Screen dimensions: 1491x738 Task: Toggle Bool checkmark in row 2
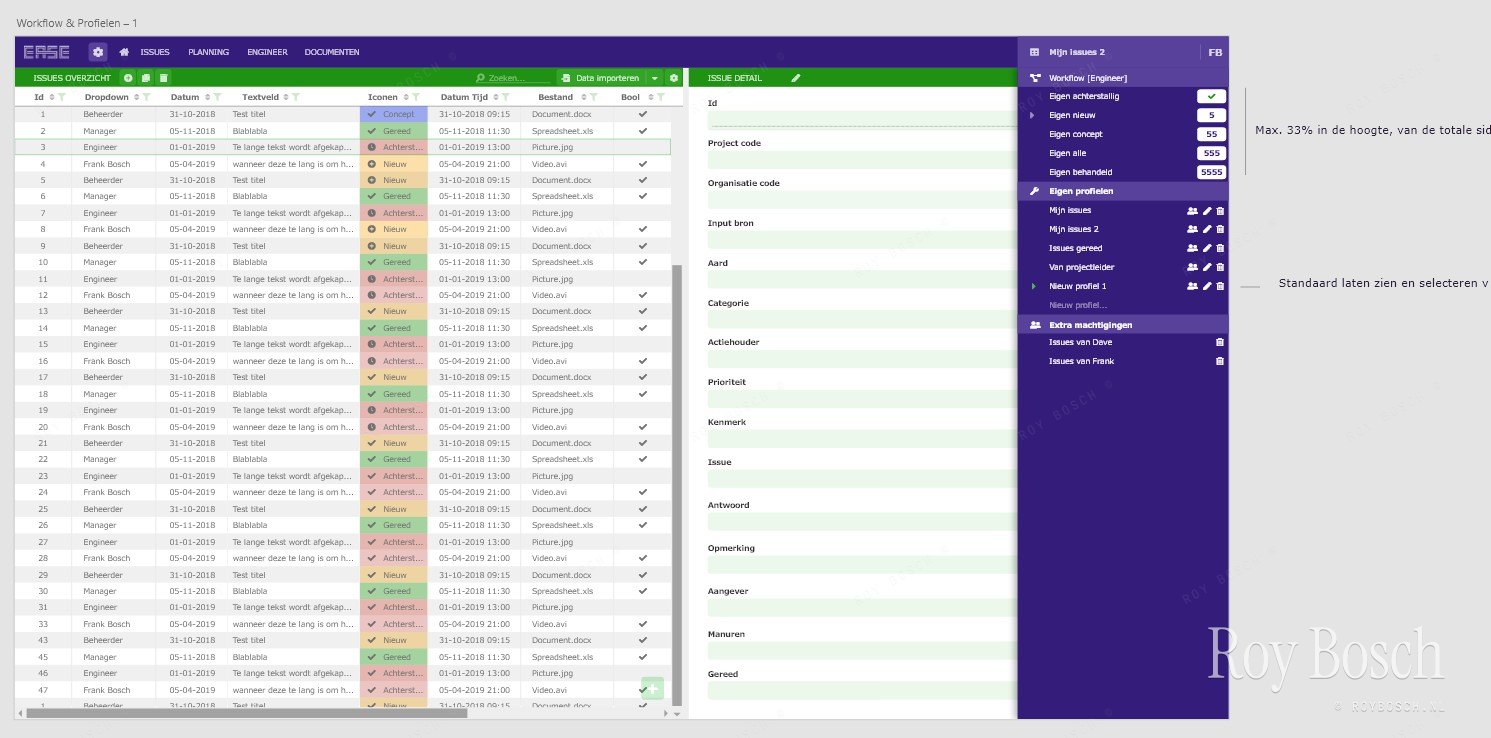pos(643,131)
